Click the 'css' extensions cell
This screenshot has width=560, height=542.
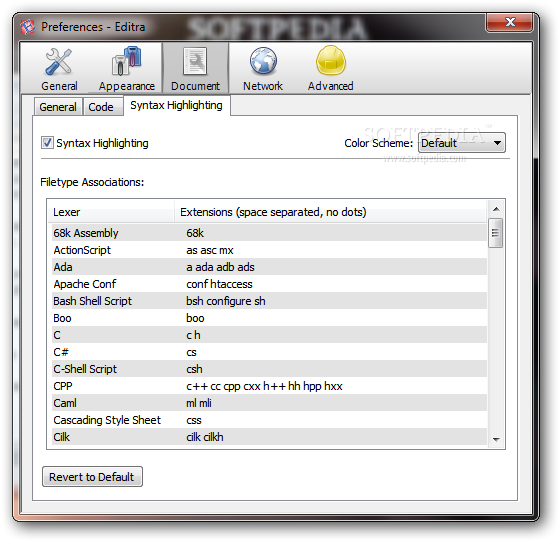194,420
